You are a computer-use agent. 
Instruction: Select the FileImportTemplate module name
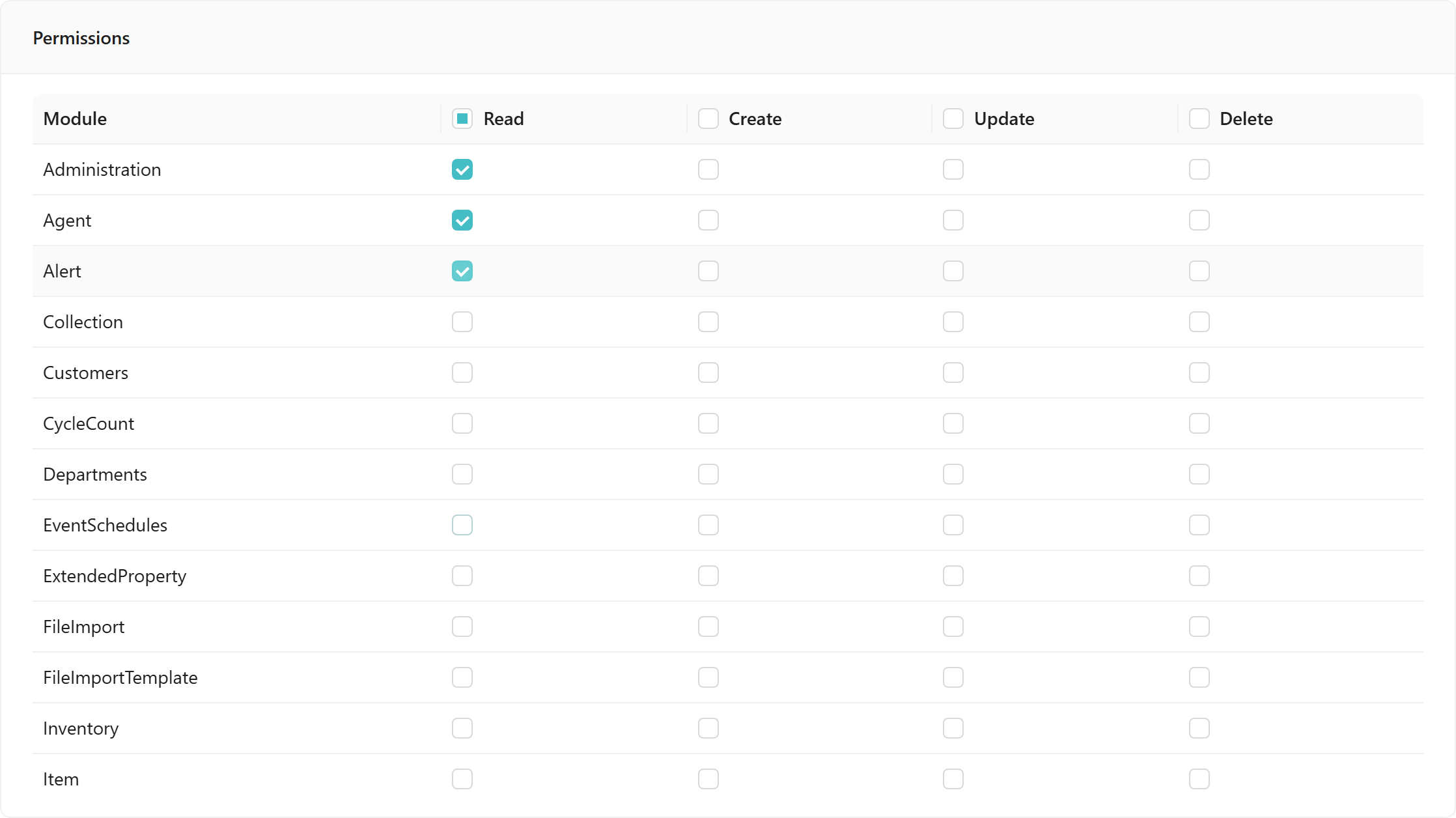pos(120,677)
